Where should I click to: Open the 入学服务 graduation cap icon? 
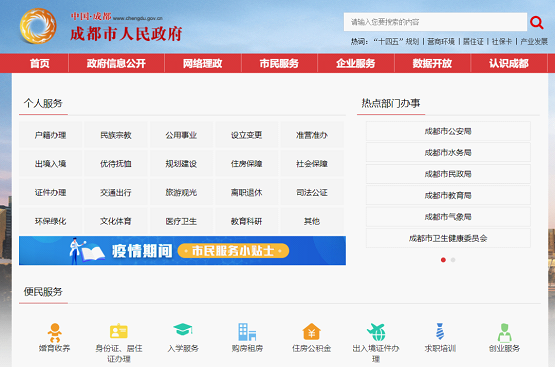click(183, 329)
